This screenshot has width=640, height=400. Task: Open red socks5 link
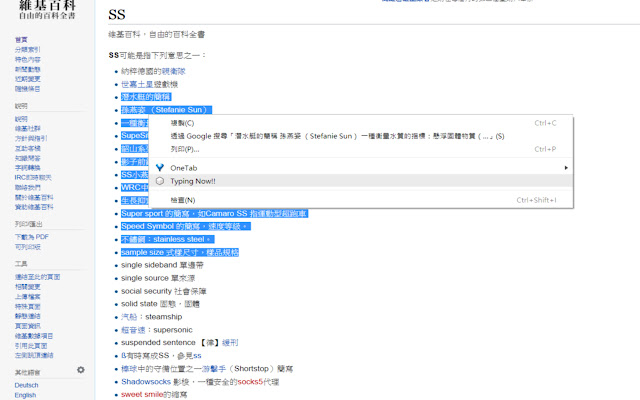250,382
